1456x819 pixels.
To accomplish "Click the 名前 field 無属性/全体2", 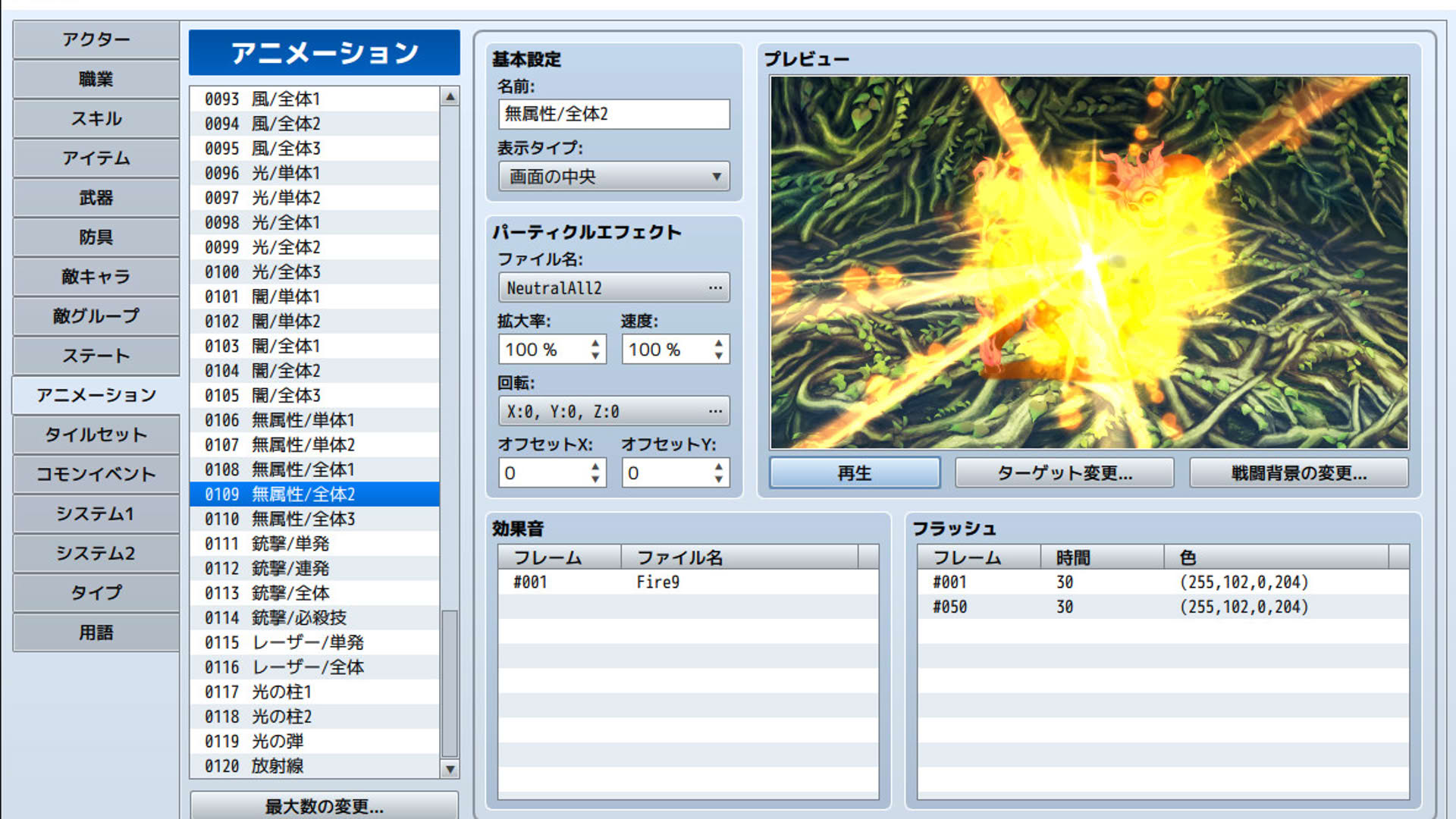I will pos(614,114).
